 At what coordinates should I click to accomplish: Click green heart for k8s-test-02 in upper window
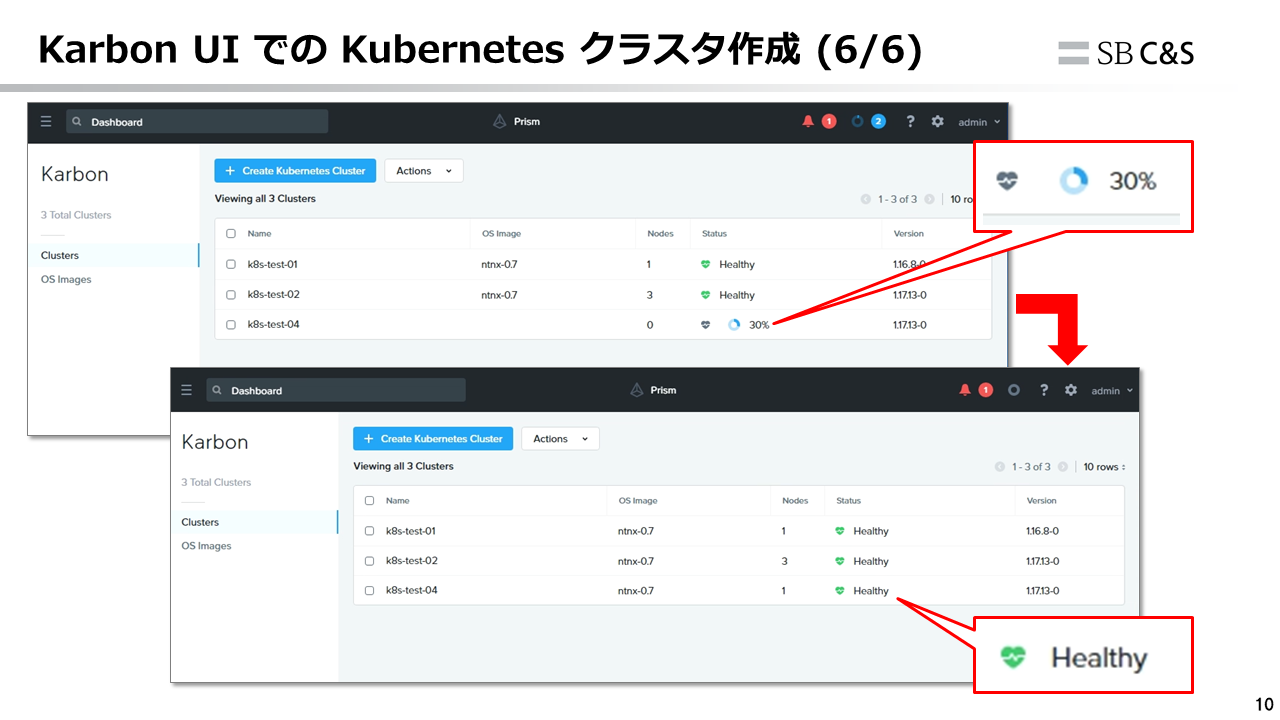click(x=706, y=295)
